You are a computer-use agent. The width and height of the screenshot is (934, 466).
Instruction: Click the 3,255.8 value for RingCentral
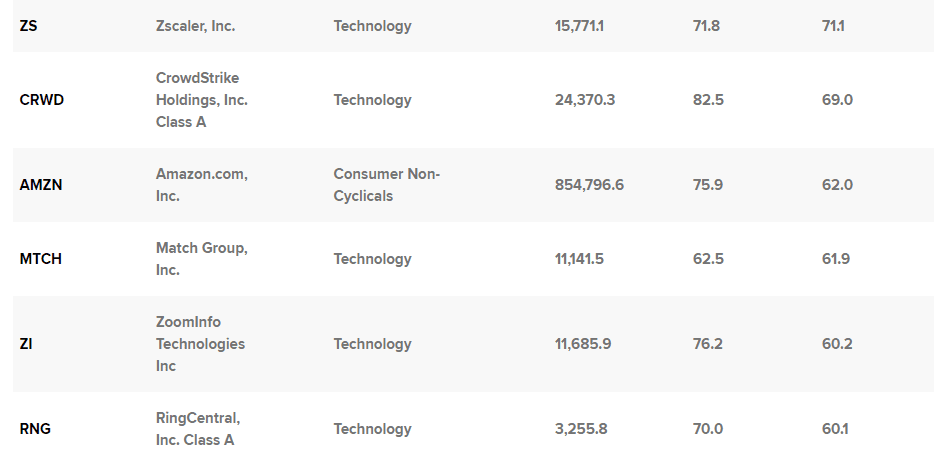pyautogui.click(x=581, y=429)
